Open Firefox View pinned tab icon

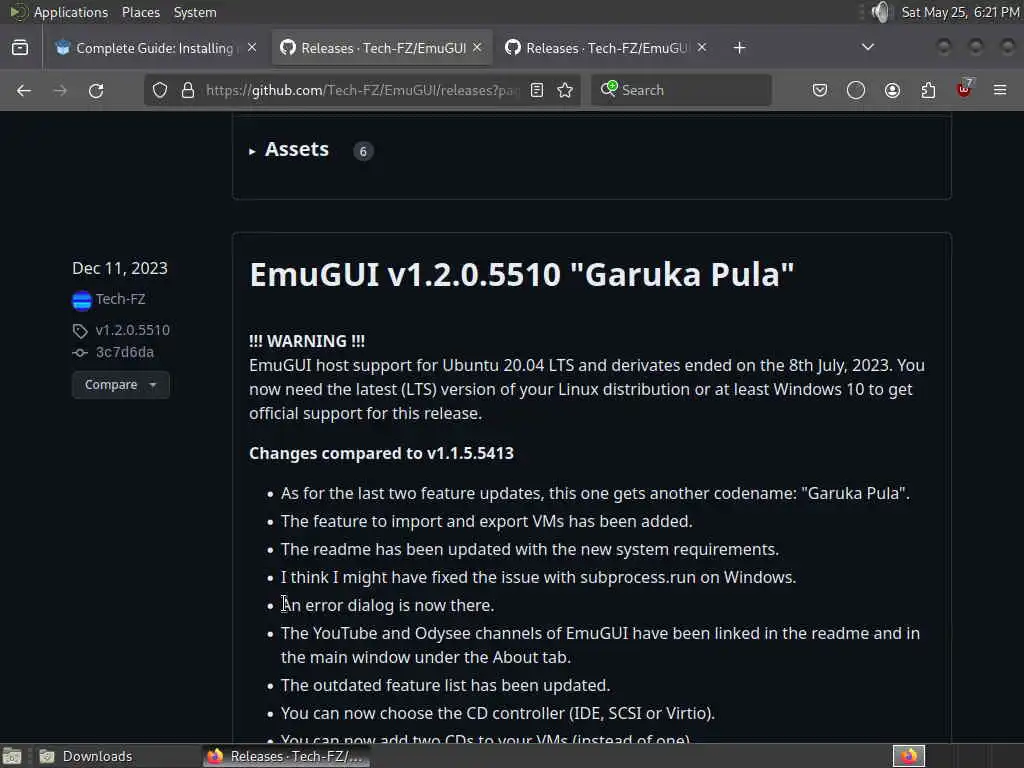click(20, 48)
